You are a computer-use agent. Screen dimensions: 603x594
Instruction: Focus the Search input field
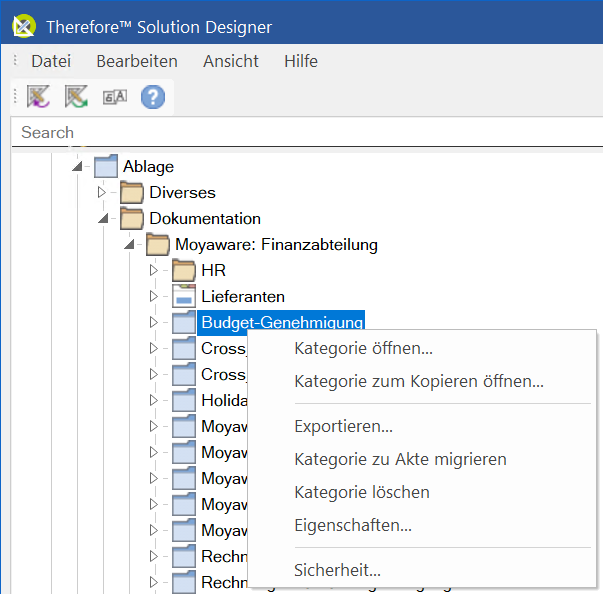coord(307,132)
